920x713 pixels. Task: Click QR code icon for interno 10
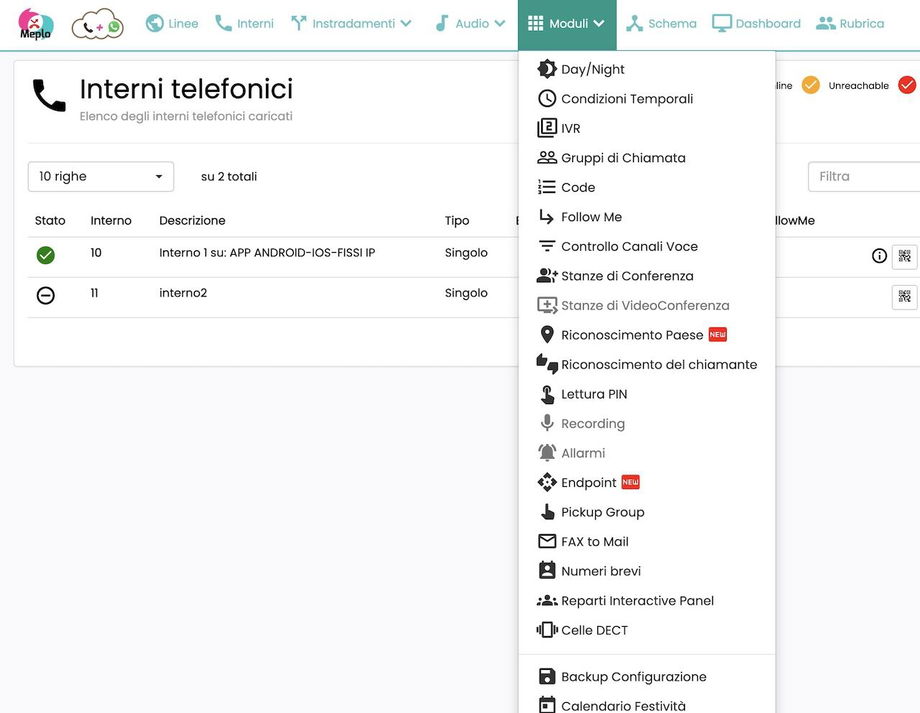click(904, 256)
